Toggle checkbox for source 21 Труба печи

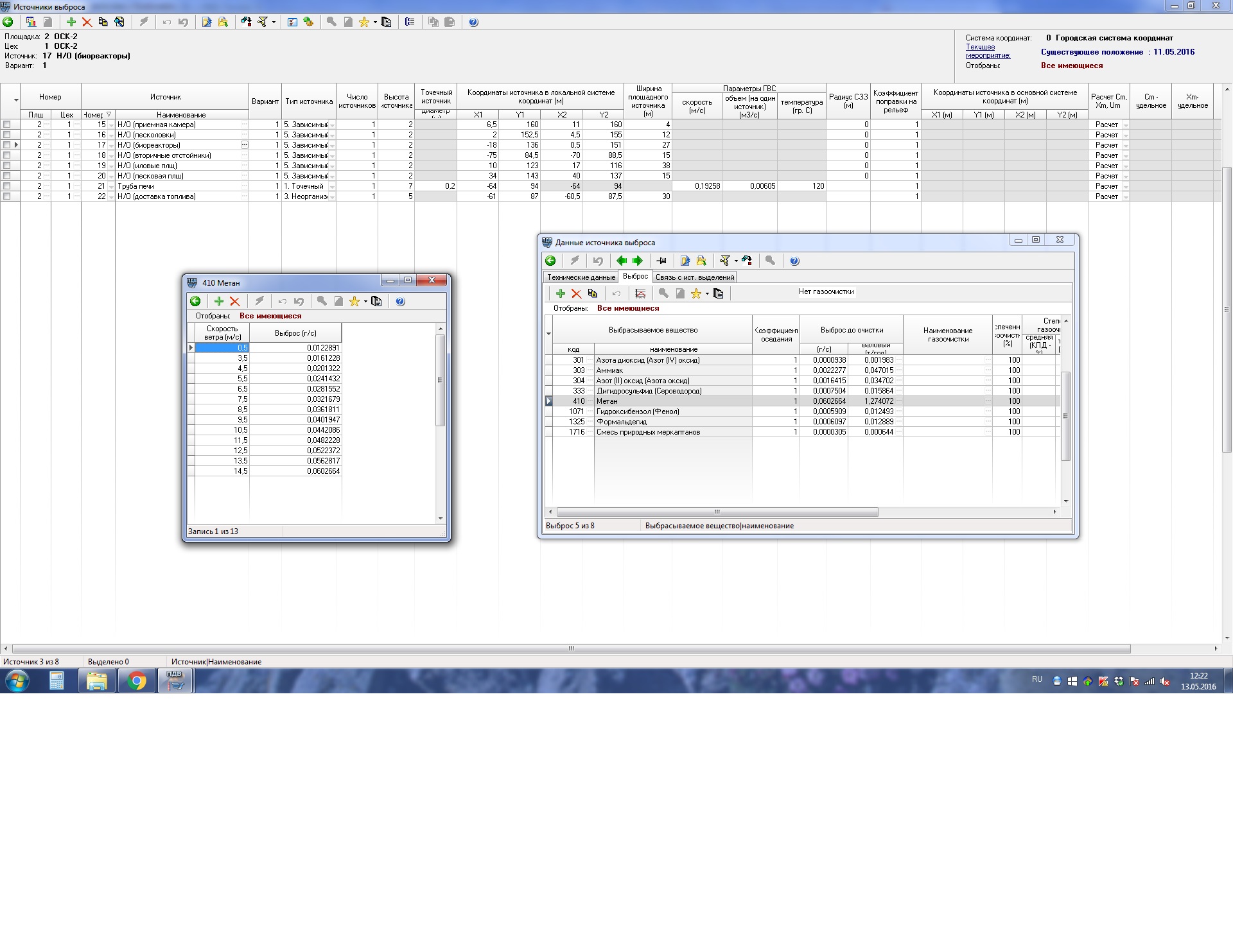click(7, 186)
